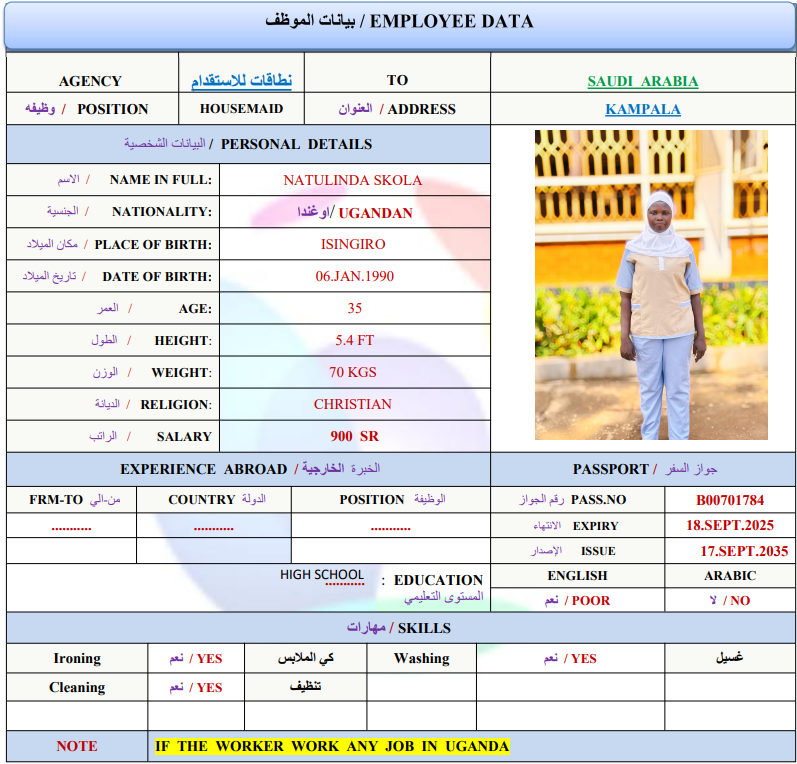Image resolution: width=797 pixels, height=764 pixels.
Task: Open the KAMPALA address link
Action: 642,109
